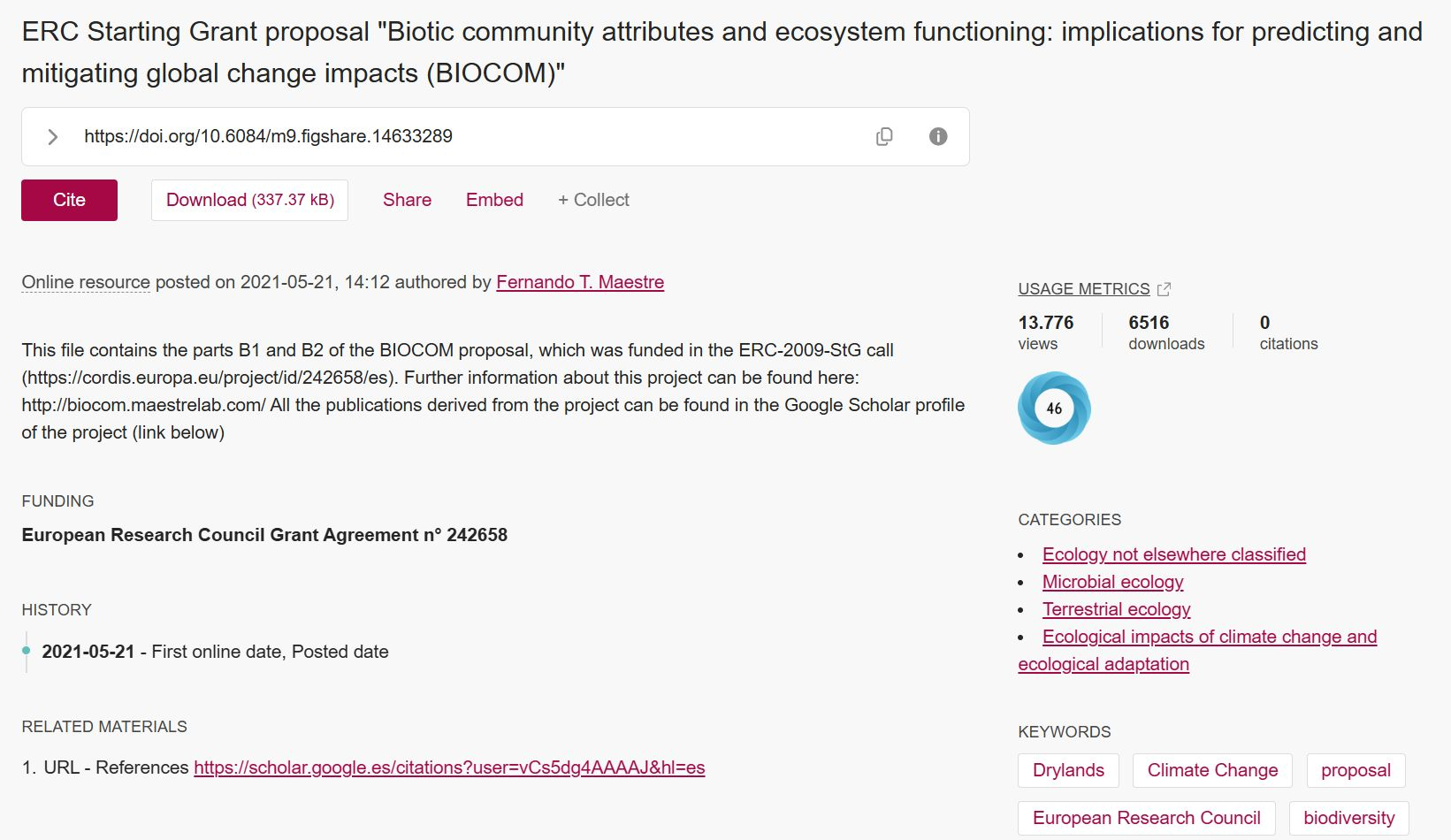
Task: Select the Drylands keyword tag
Action: point(1068,770)
